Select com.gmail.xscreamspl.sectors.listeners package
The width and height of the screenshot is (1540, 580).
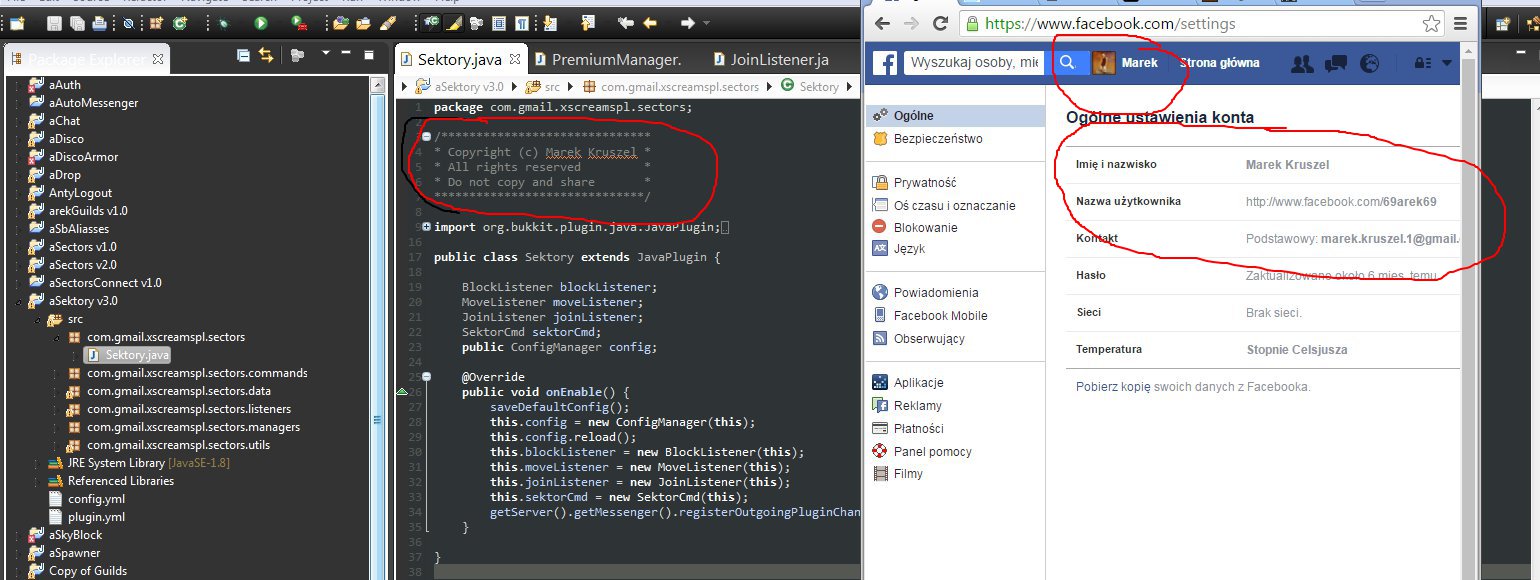click(189, 409)
